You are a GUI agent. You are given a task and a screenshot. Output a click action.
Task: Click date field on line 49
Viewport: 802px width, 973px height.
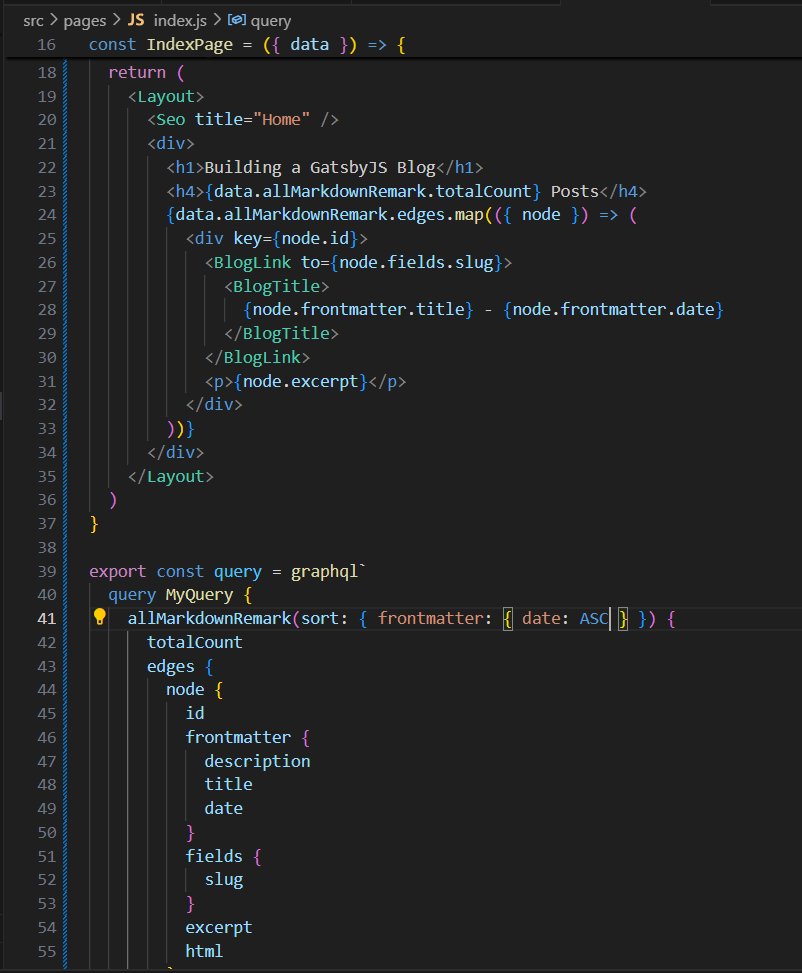[x=223, y=809]
